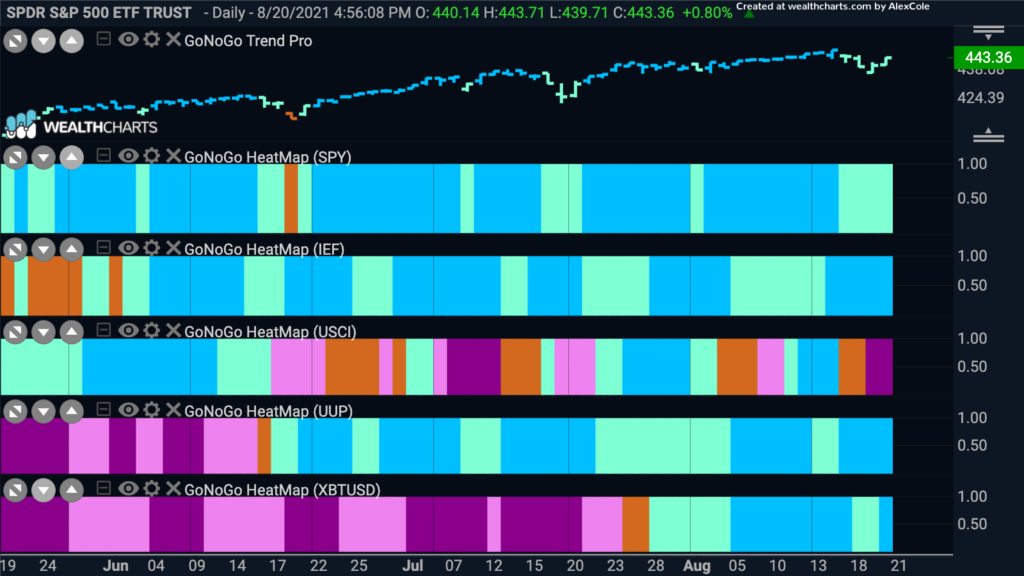Toggle visibility of GoNoGo HeatMap (SPY)
This screenshot has width=1024, height=576.
(128, 156)
